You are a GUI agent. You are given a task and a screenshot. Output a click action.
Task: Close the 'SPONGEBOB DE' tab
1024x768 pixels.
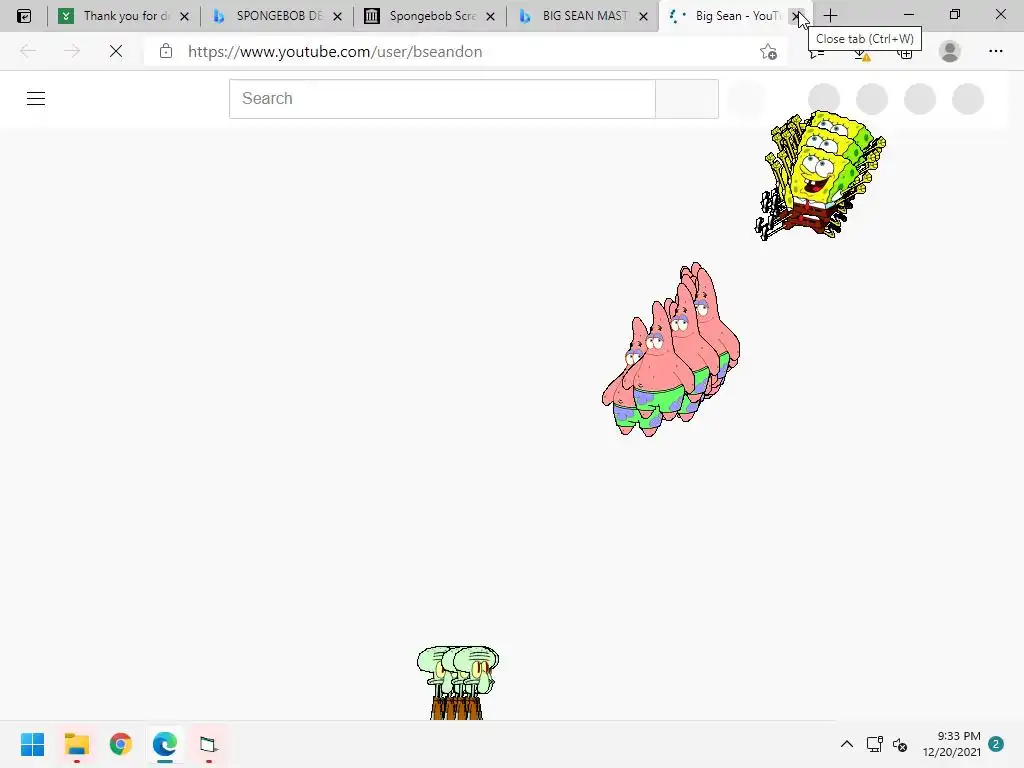[338, 16]
